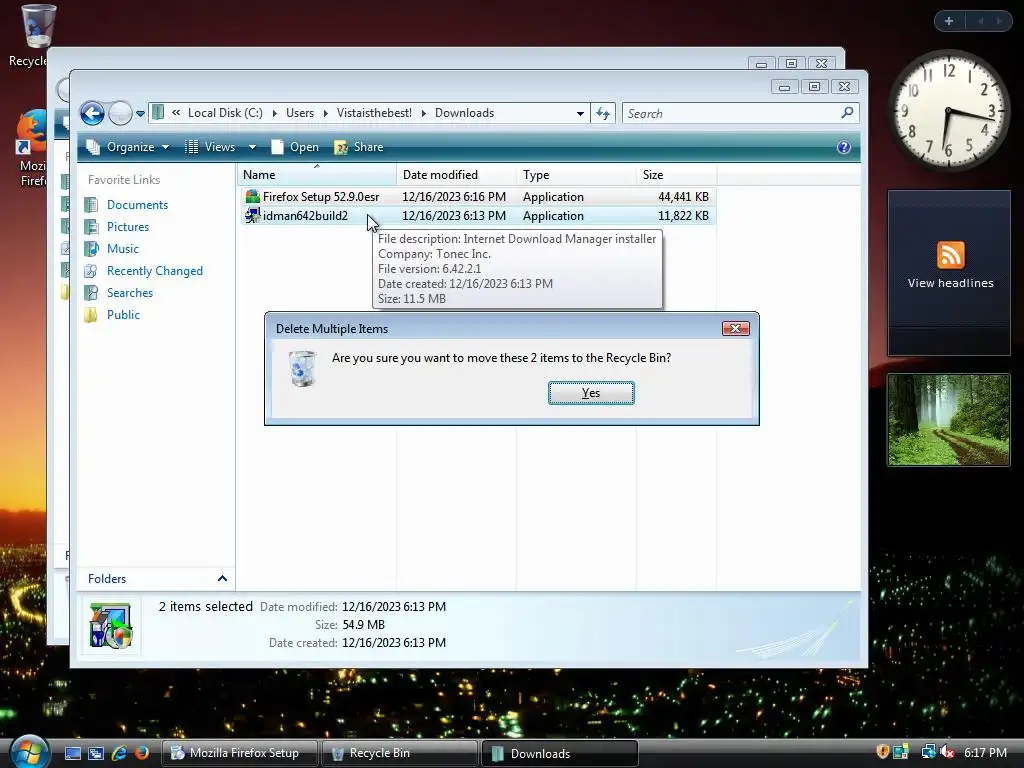
Task: Open the recent pages dropdown arrow
Action: point(140,114)
